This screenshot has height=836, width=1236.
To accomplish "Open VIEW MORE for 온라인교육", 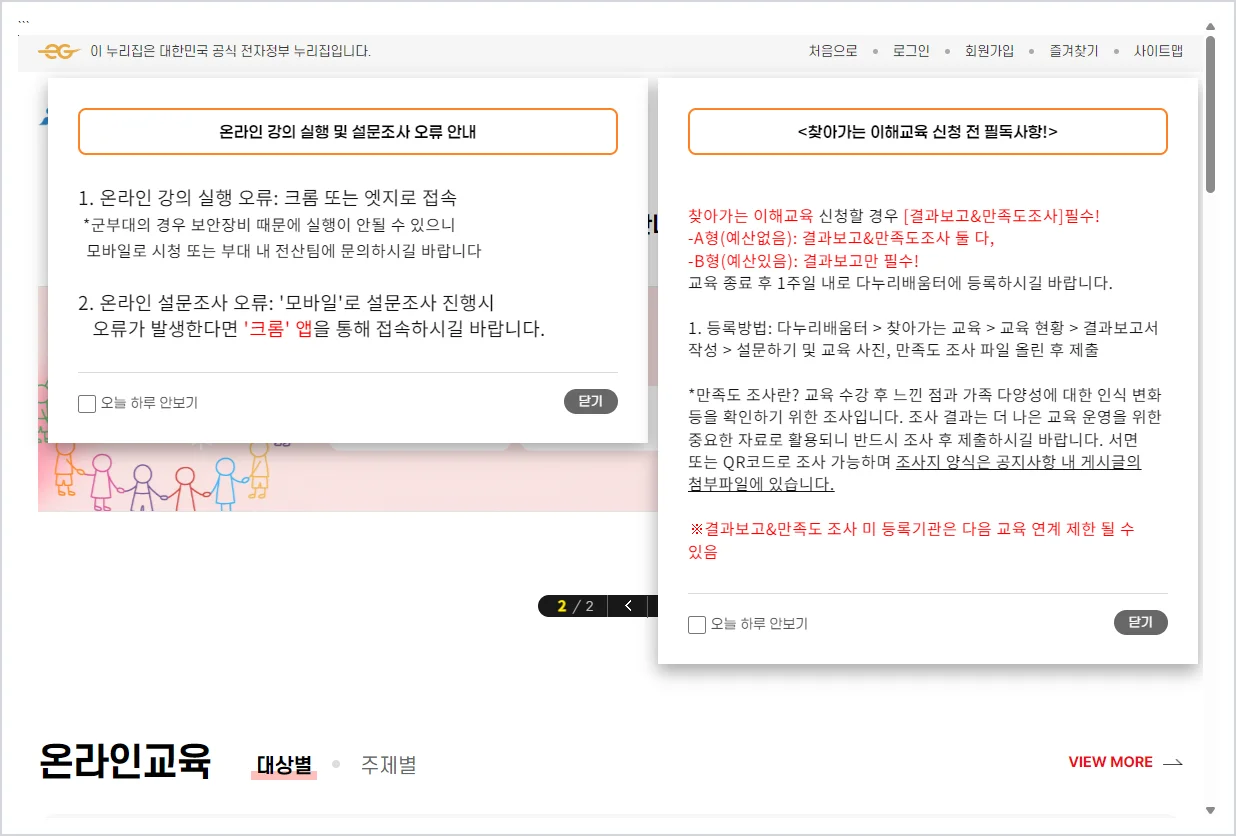I will tap(1110, 762).
